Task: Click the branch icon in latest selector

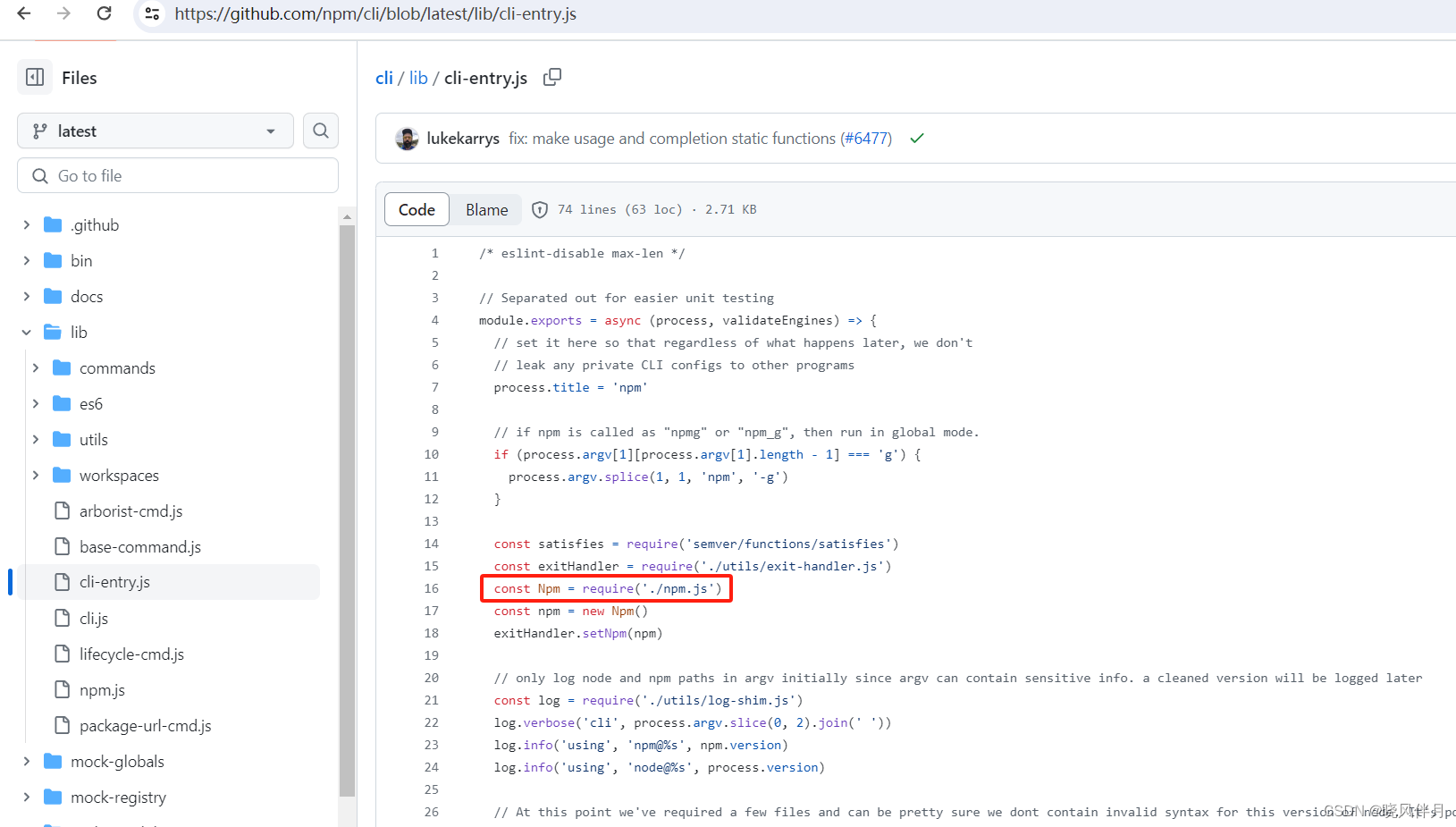Action: pyautogui.click(x=39, y=131)
